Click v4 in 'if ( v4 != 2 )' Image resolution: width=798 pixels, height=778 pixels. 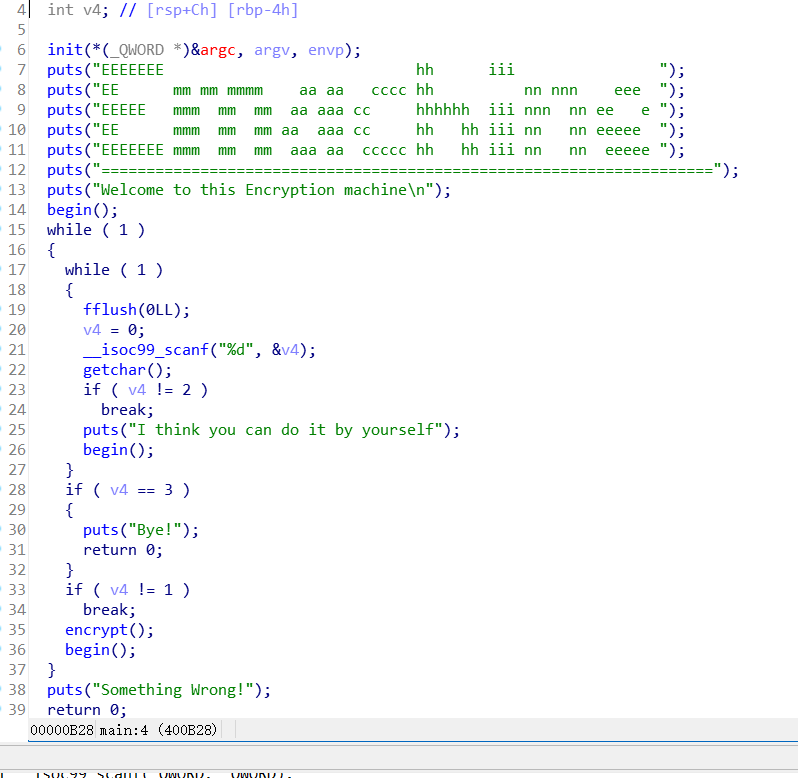point(137,390)
